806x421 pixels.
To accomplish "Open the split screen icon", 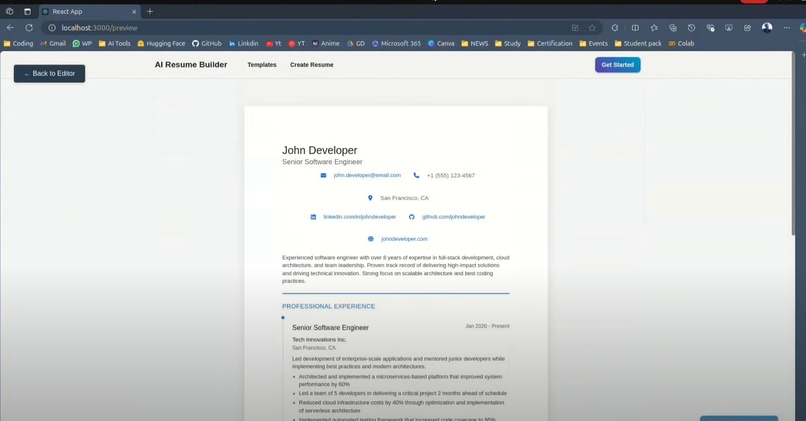I will (635, 28).
